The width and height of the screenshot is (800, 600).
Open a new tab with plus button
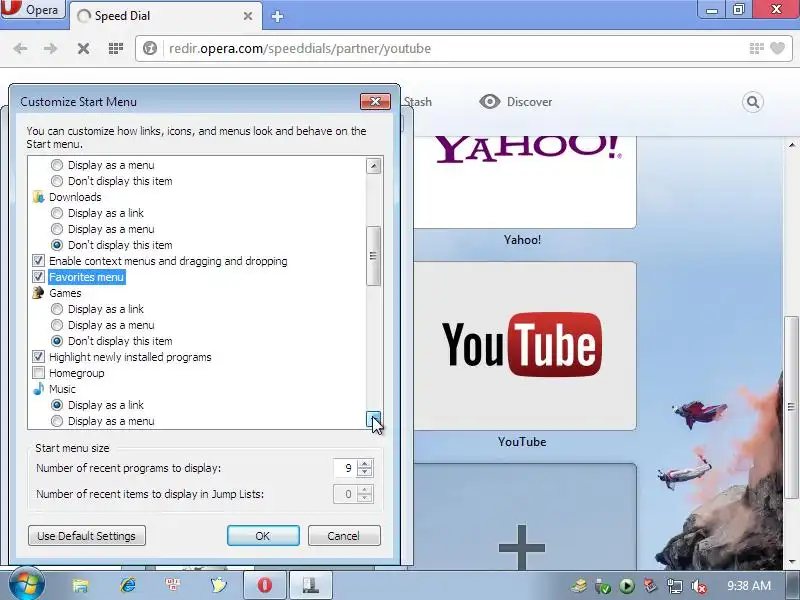coord(277,16)
